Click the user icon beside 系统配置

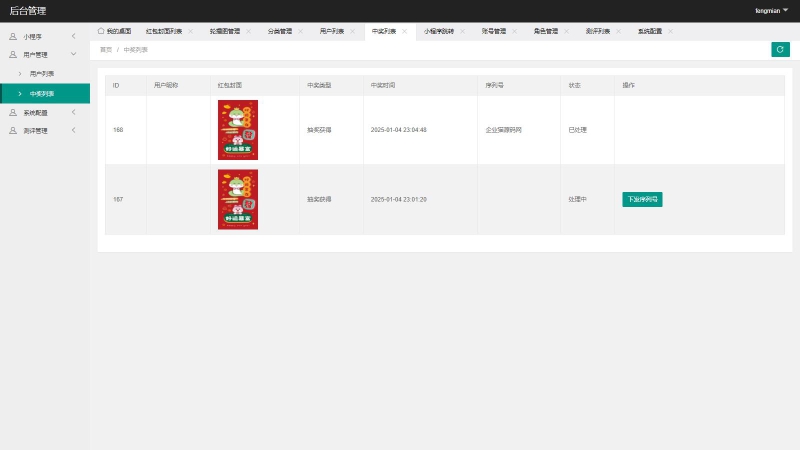click(x=13, y=112)
